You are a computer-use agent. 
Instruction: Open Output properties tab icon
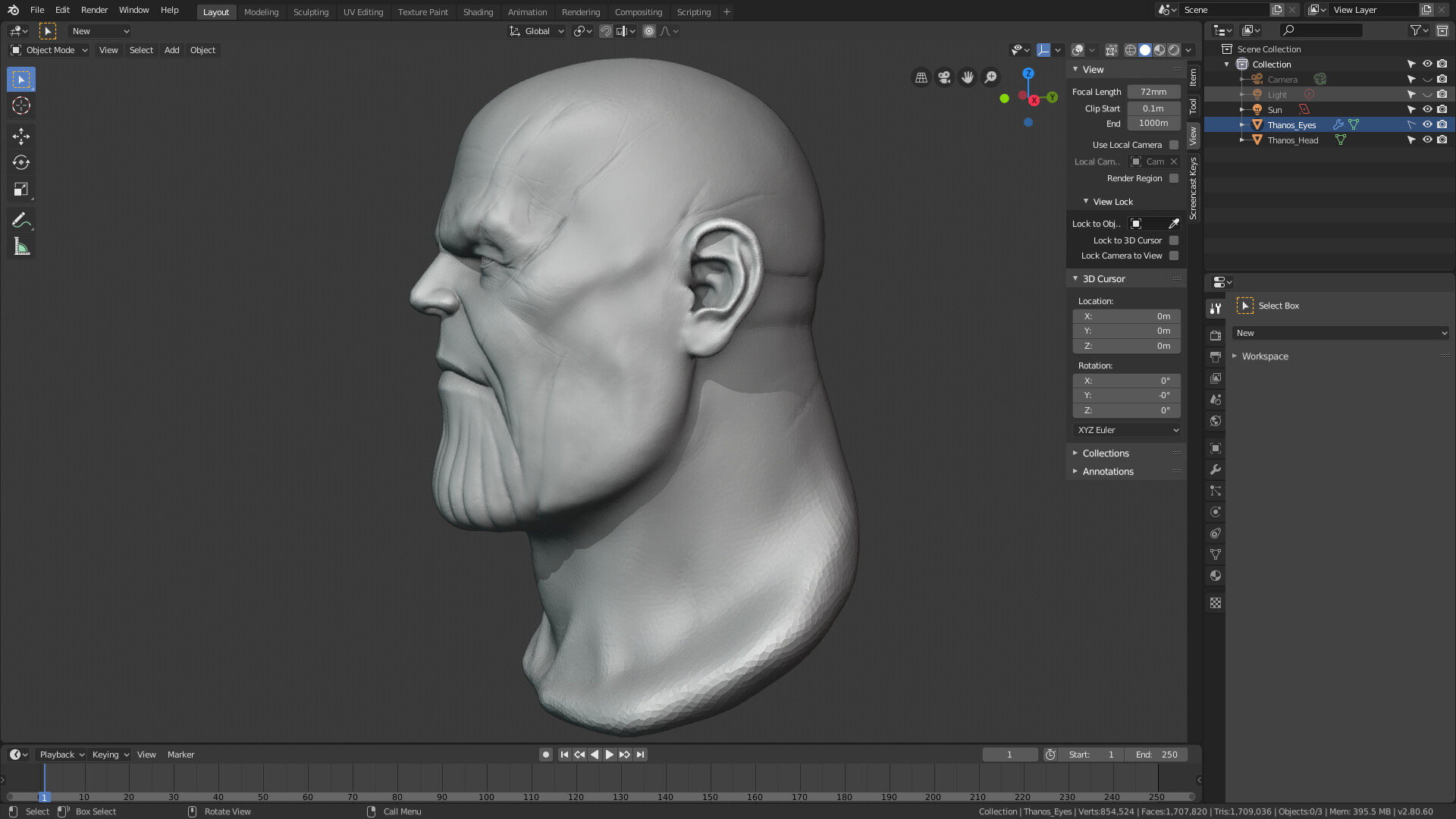click(1216, 356)
